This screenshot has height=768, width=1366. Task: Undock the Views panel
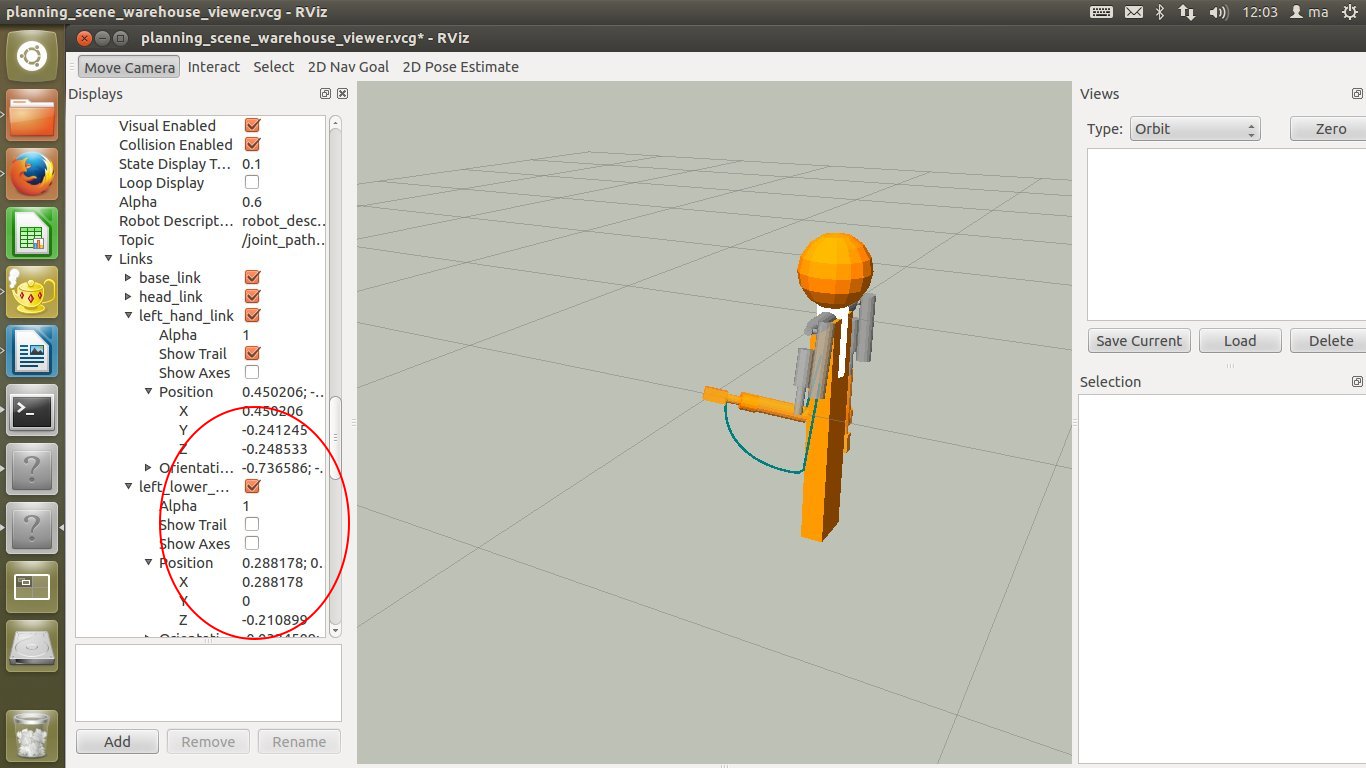click(1357, 94)
